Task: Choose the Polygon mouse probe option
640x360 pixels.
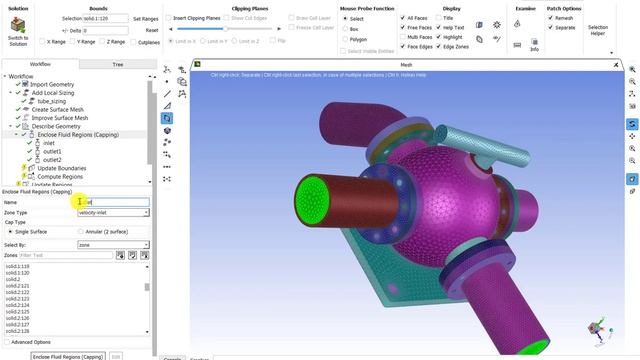Action: click(x=345, y=39)
